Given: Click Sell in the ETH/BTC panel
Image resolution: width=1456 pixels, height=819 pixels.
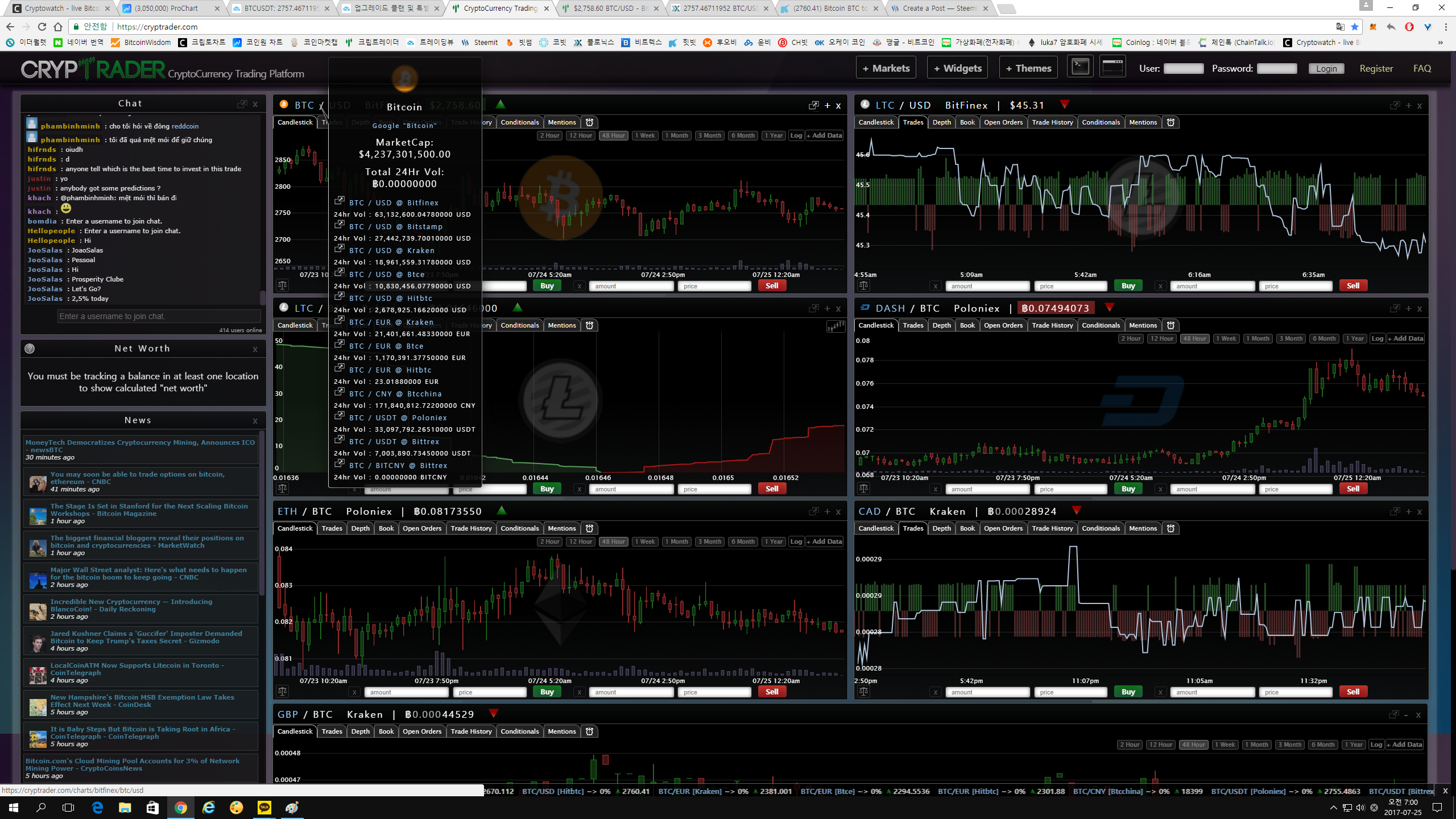Looking at the screenshot, I should (772, 692).
